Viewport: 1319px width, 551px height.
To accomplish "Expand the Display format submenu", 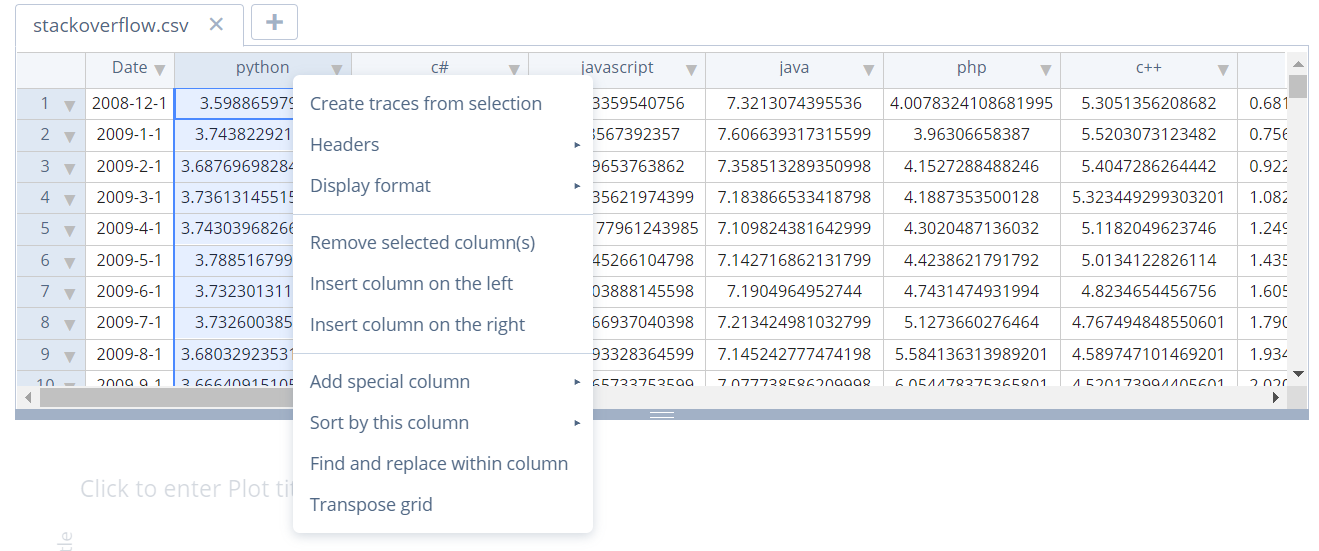I will [443, 186].
